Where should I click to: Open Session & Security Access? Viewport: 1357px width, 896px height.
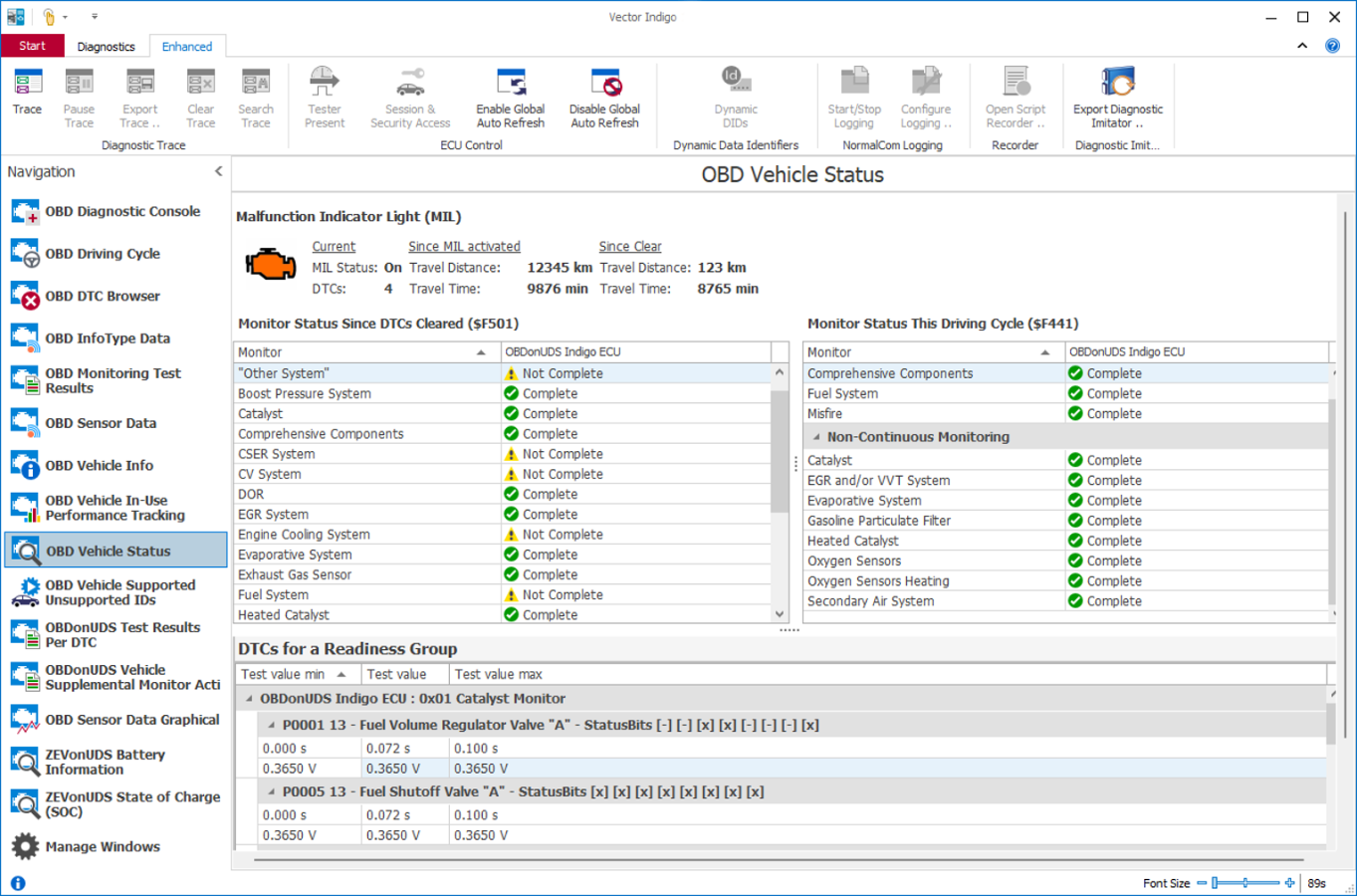pyautogui.click(x=410, y=99)
